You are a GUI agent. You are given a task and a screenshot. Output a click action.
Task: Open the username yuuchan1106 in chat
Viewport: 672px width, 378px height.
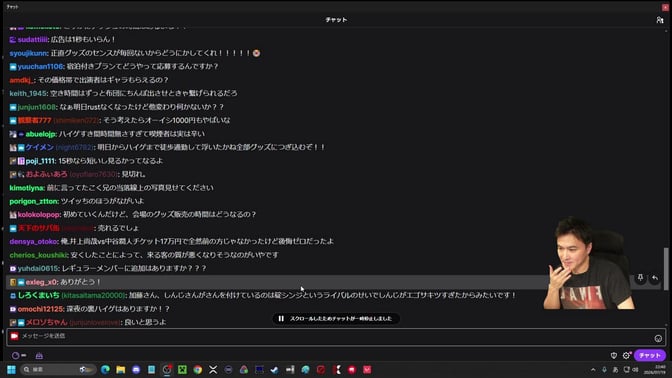coord(40,66)
